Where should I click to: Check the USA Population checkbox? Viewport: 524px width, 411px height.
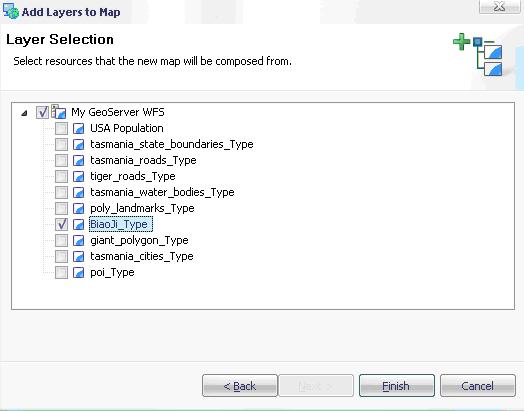coord(61,128)
